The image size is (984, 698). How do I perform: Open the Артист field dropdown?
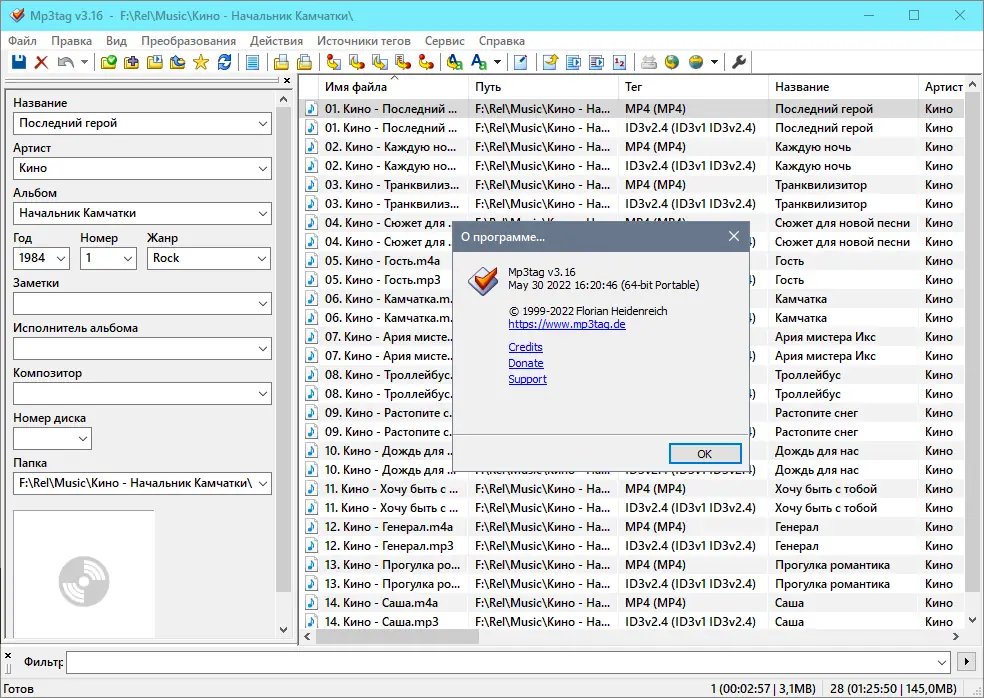click(x=263, y=168)
